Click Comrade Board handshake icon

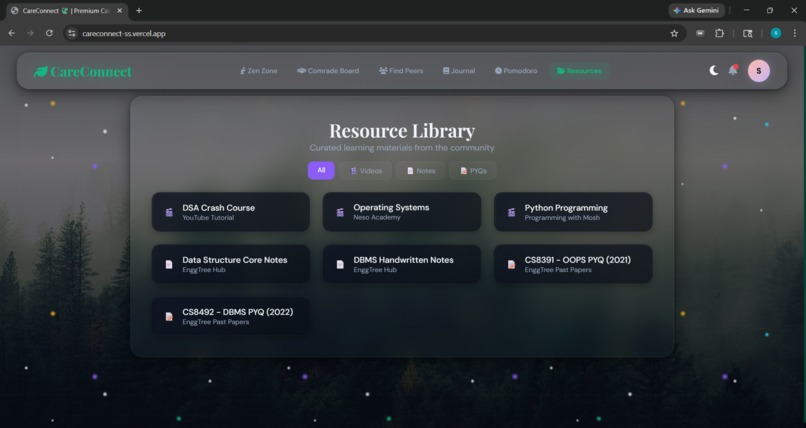(x=301, y=71)
